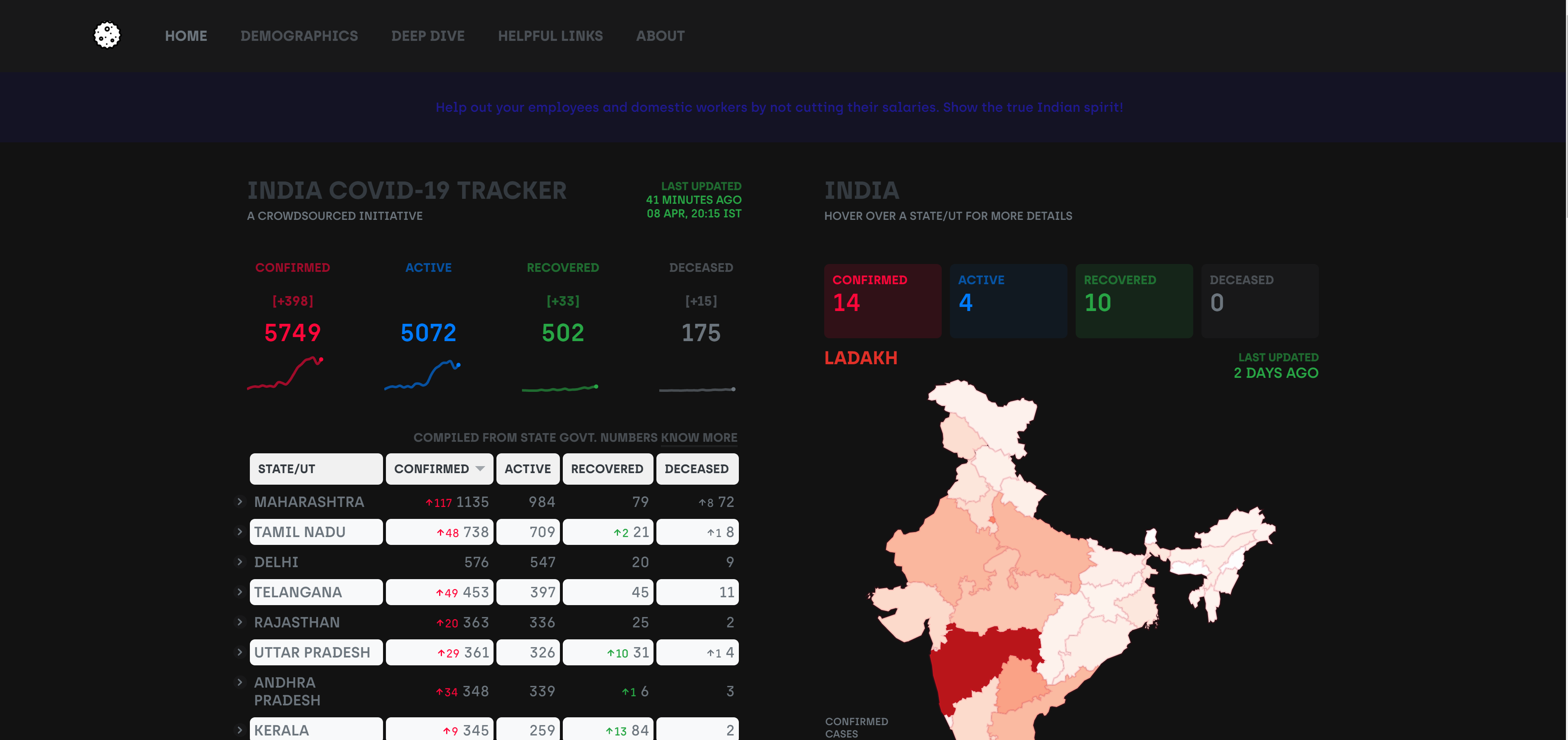Sort table by State/UT header
The image size is (1568, 740).
point(316,469)
